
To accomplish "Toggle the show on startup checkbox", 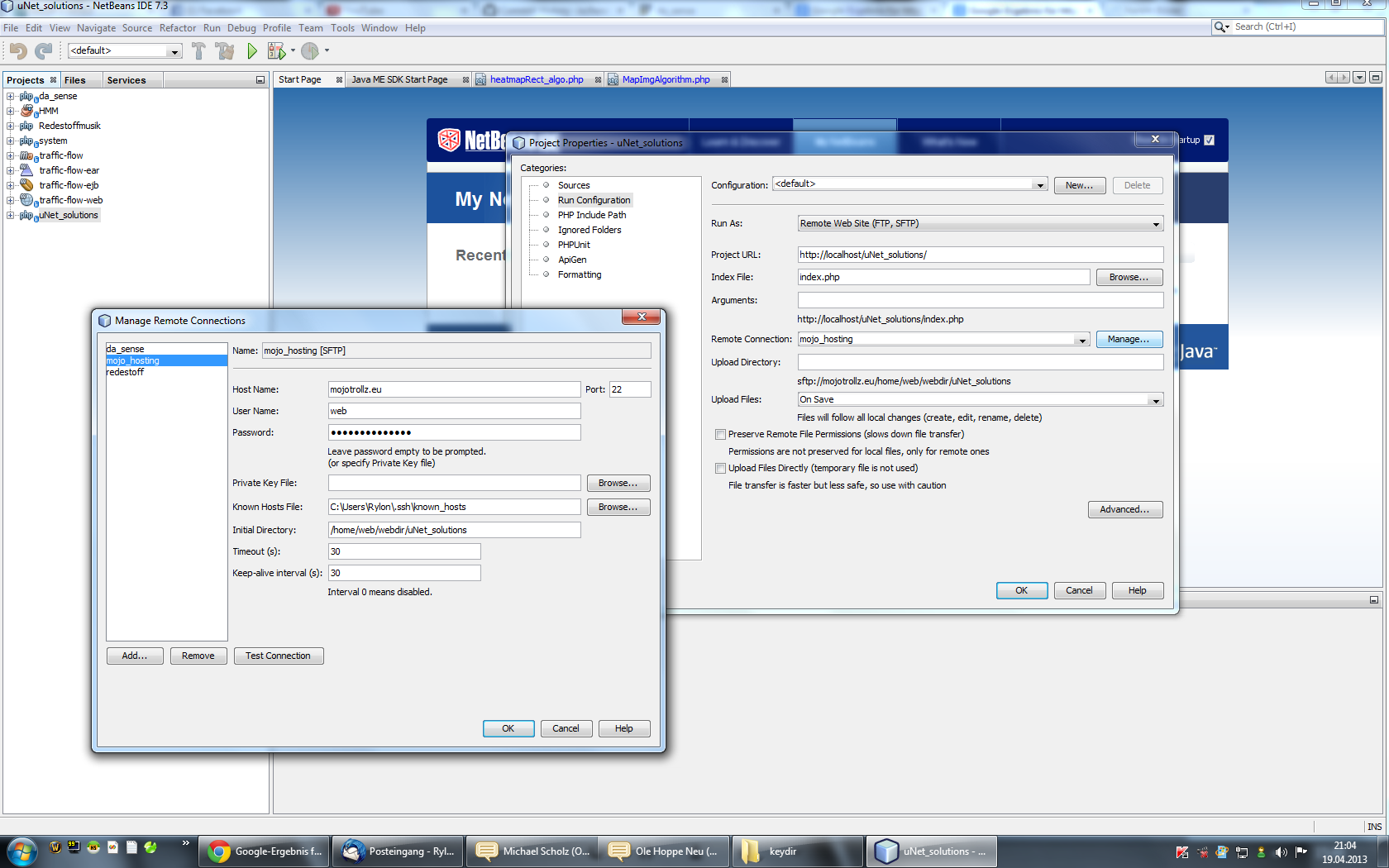I will tap(1209, 140).
